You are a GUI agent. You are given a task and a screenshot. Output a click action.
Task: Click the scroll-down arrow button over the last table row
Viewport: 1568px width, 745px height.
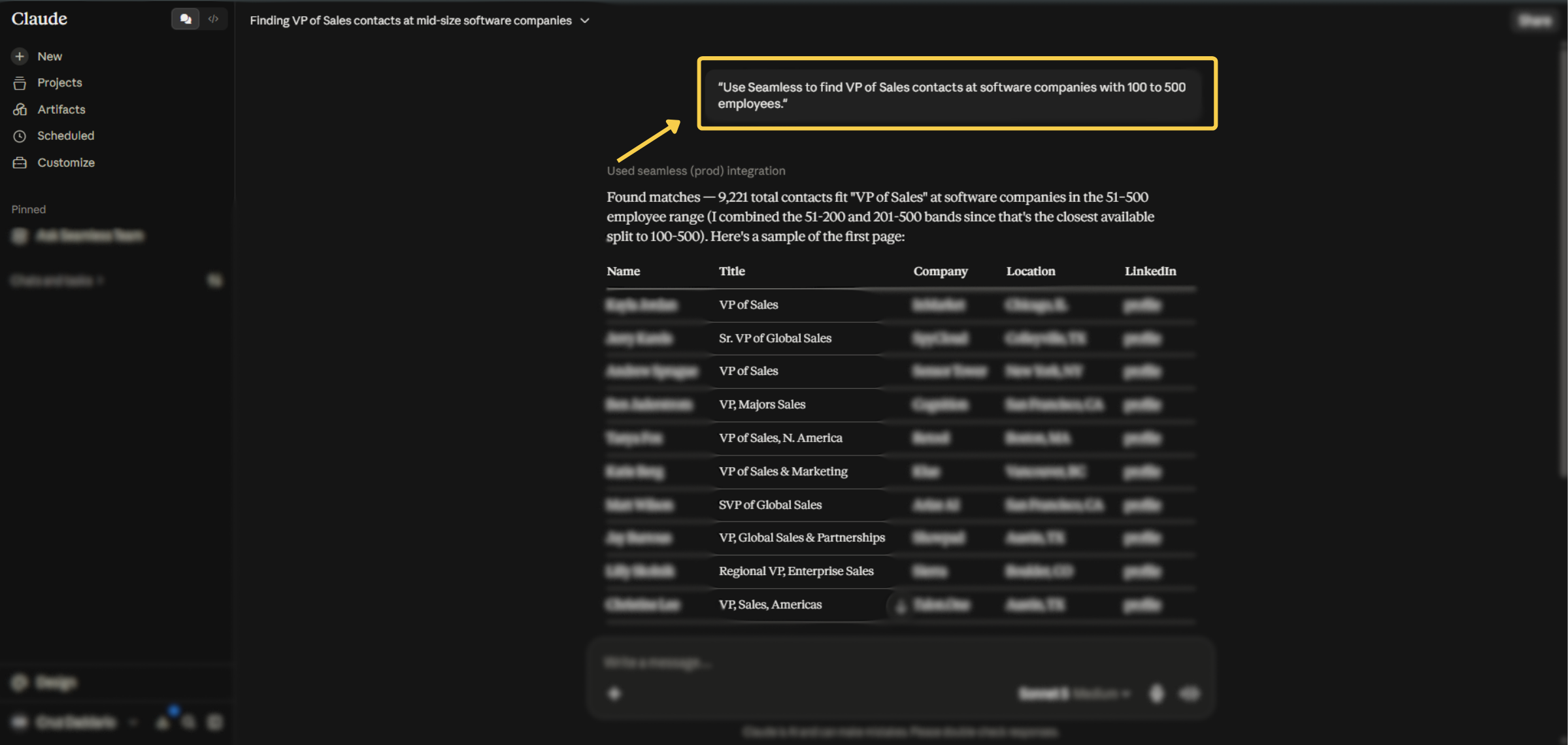pyautogui.click(x=900, y=606)
